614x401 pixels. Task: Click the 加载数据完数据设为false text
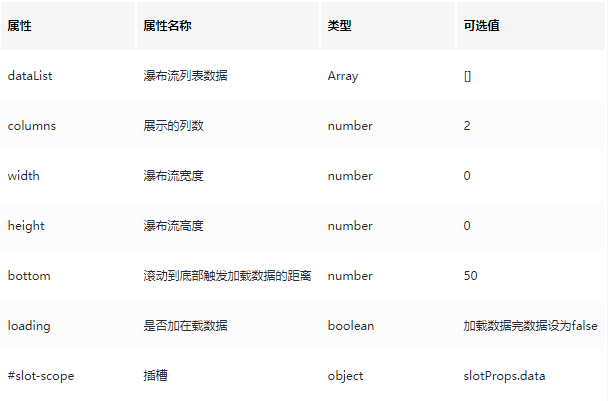(530, 326)
